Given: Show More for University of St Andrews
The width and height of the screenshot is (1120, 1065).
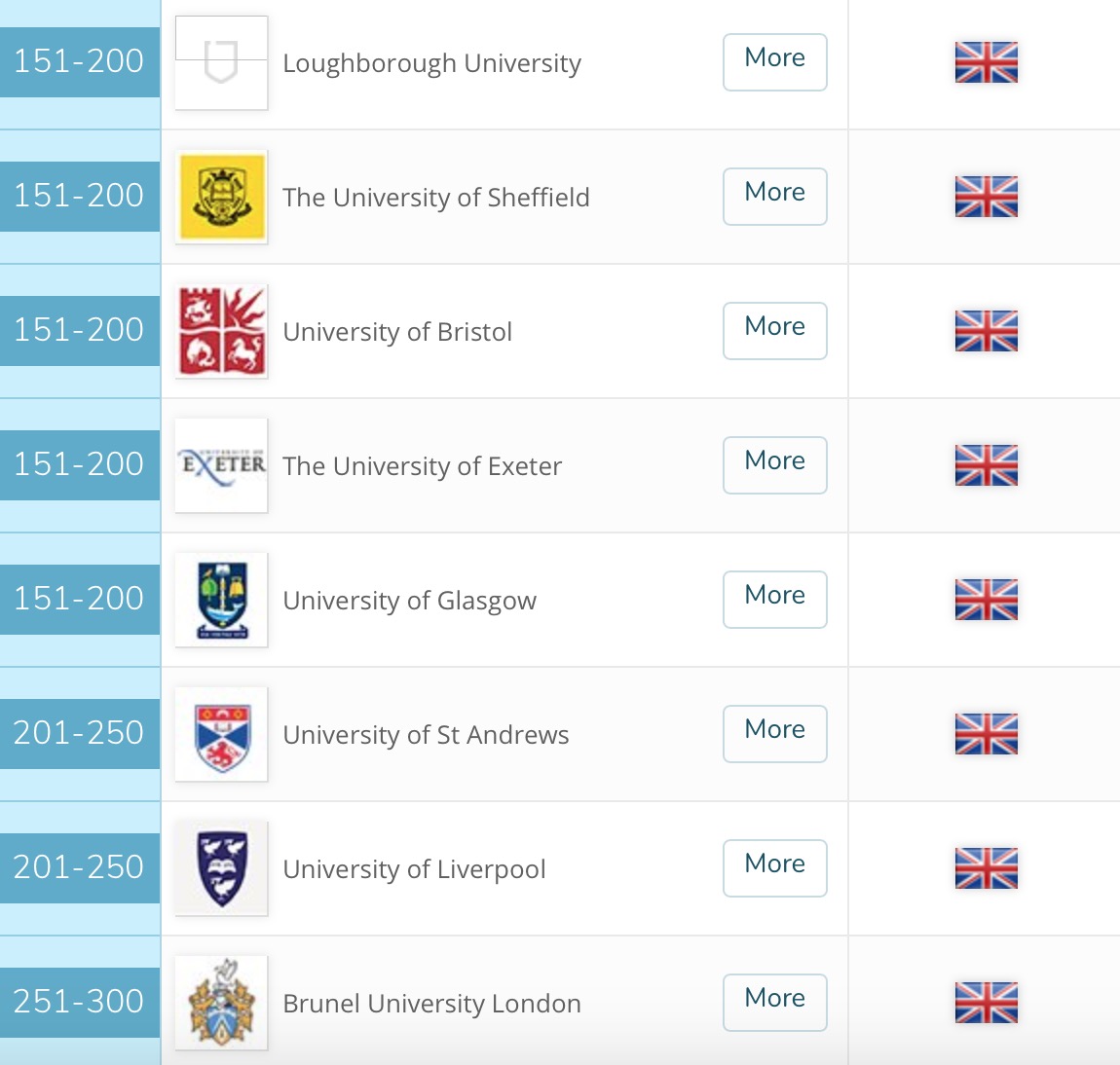Looking at the screenshot, I should tap(774, 733).
